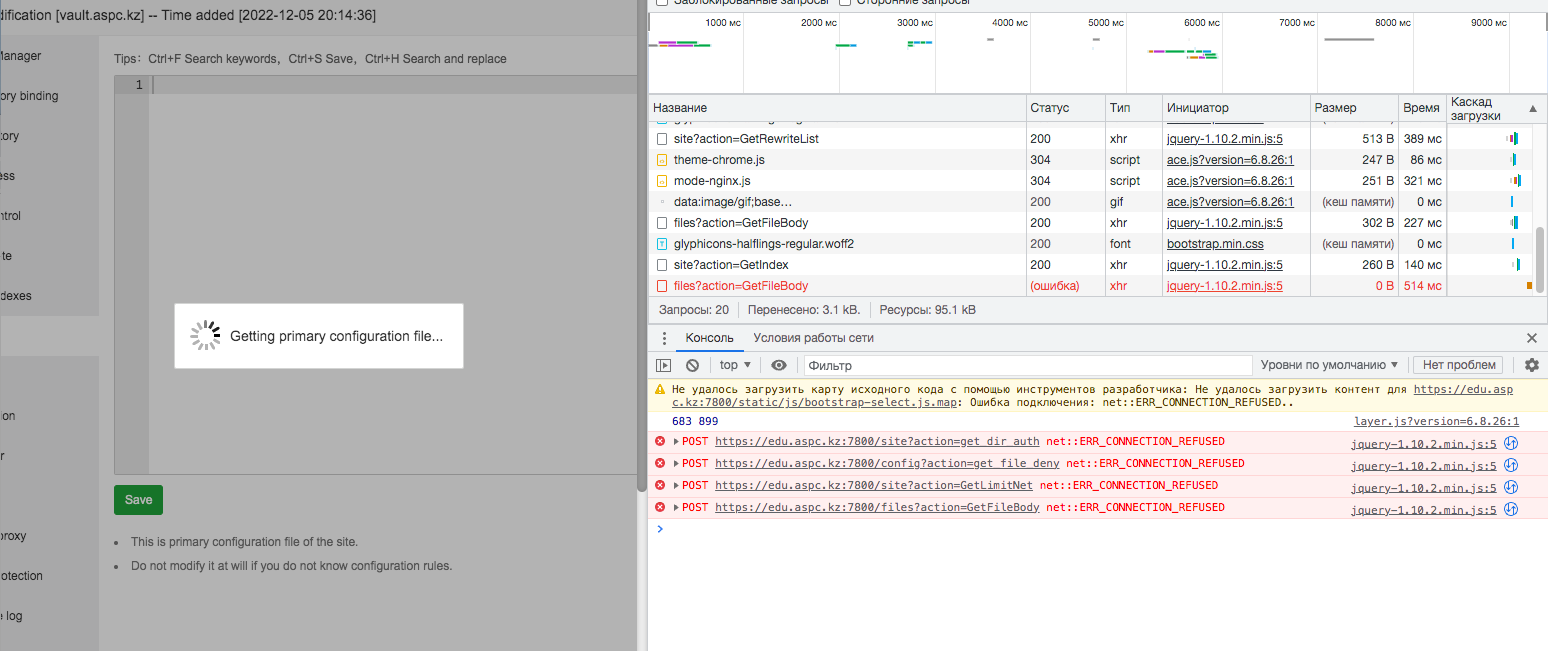Click the replay XHR icon beside get_dir_auth error
Screen dimensions: 1548x651
point(1511,442)
